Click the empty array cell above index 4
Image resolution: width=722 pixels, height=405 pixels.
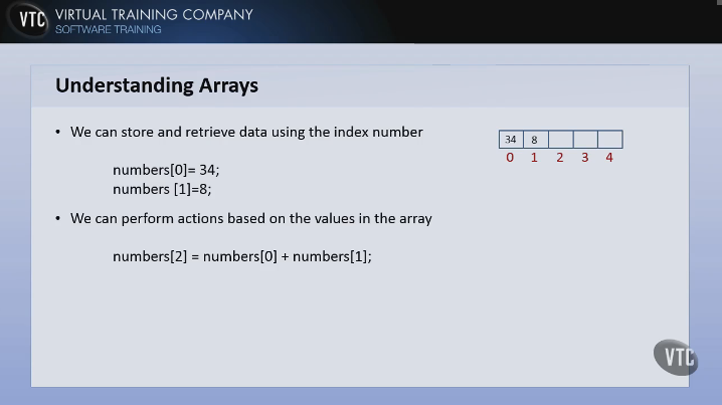click(610, 139)
